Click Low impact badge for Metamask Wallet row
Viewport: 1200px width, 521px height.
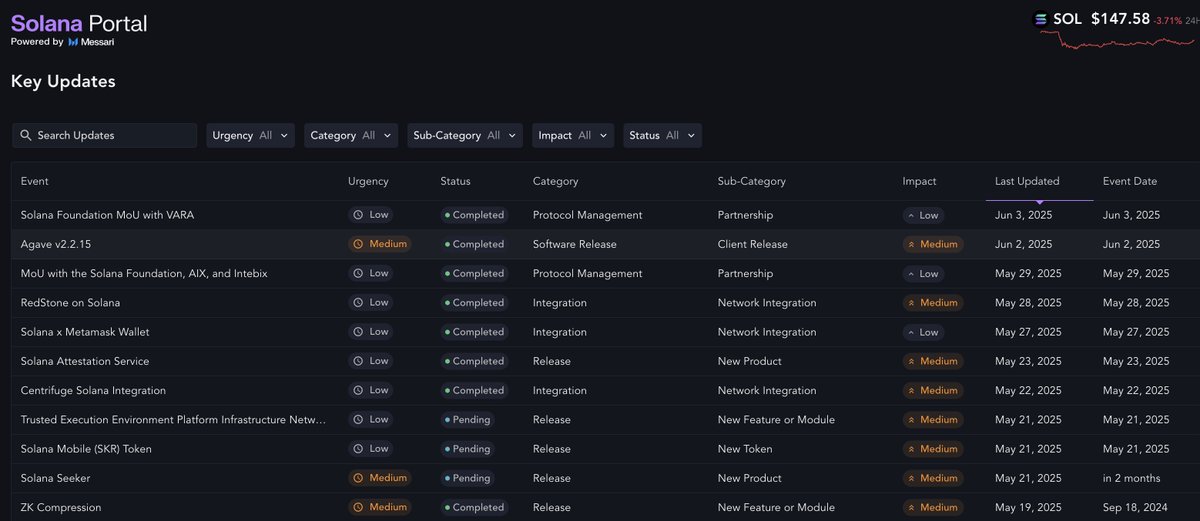(923, 332)
